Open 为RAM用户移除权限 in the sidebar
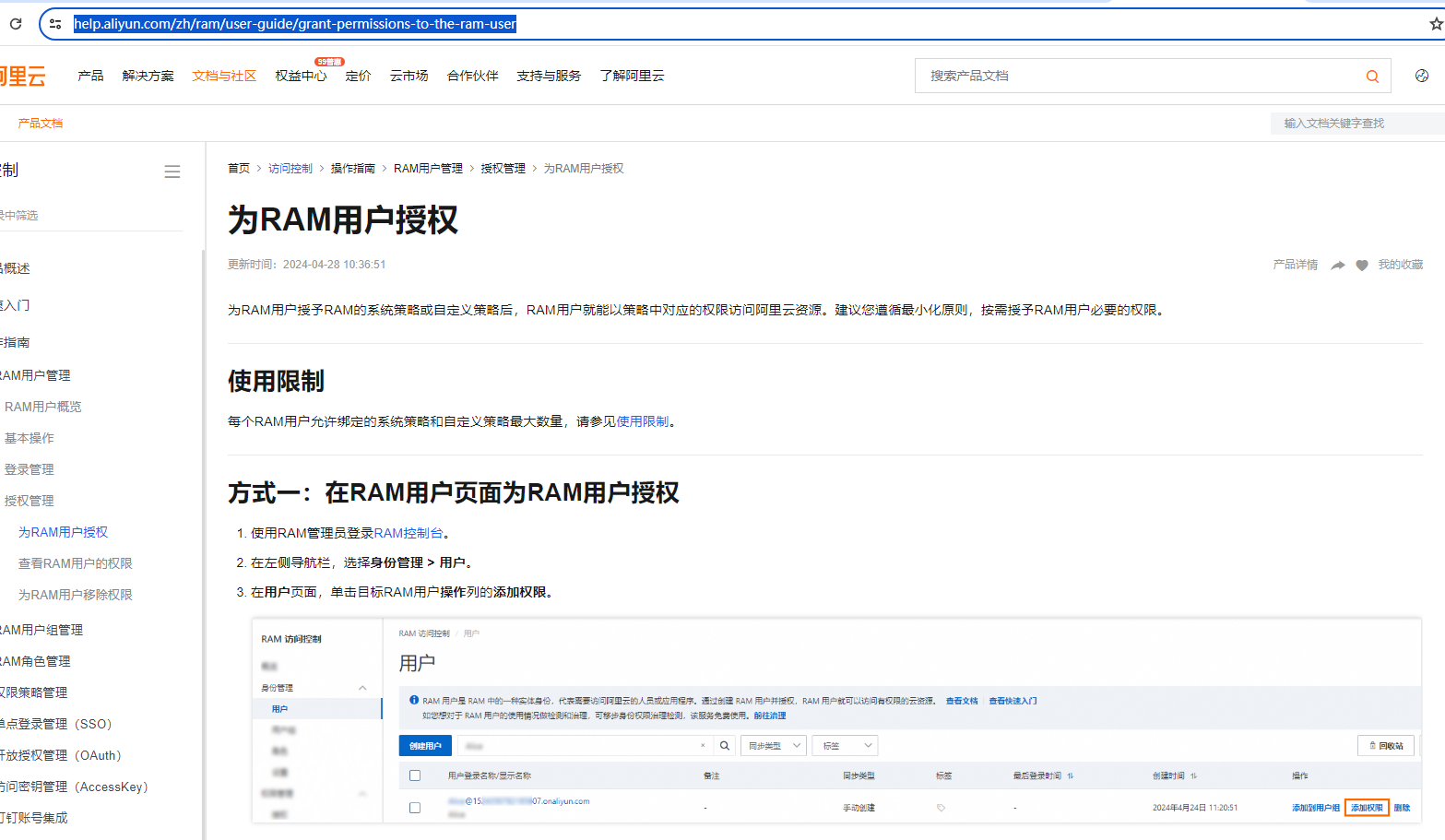This screenshot has height=840, width=1445. (76, 595)
